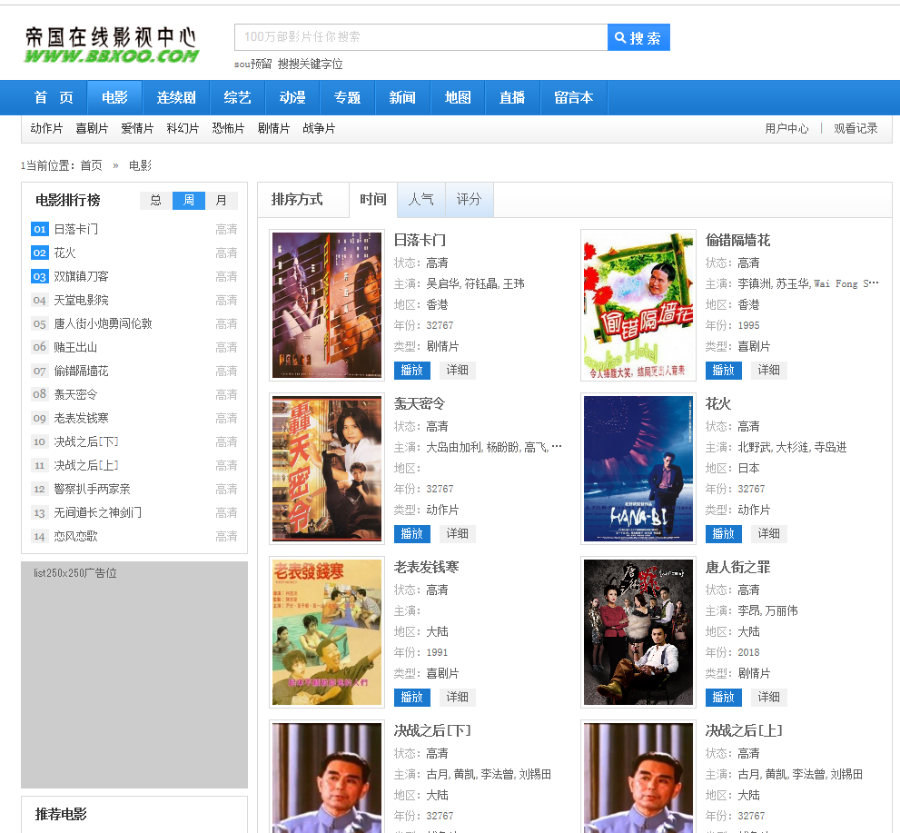Switch ranking to 月 tab
The width and height of the screenshot is (900, 833).
(x=221, y=200)
